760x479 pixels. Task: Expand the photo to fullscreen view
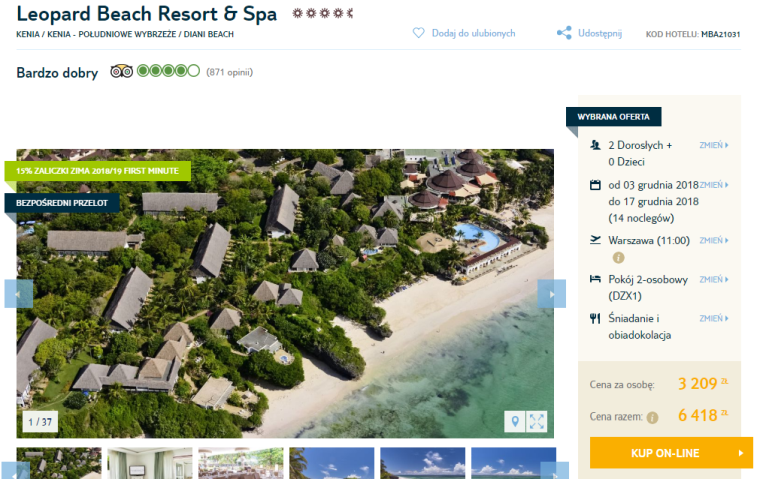click(x=537, y=422)
